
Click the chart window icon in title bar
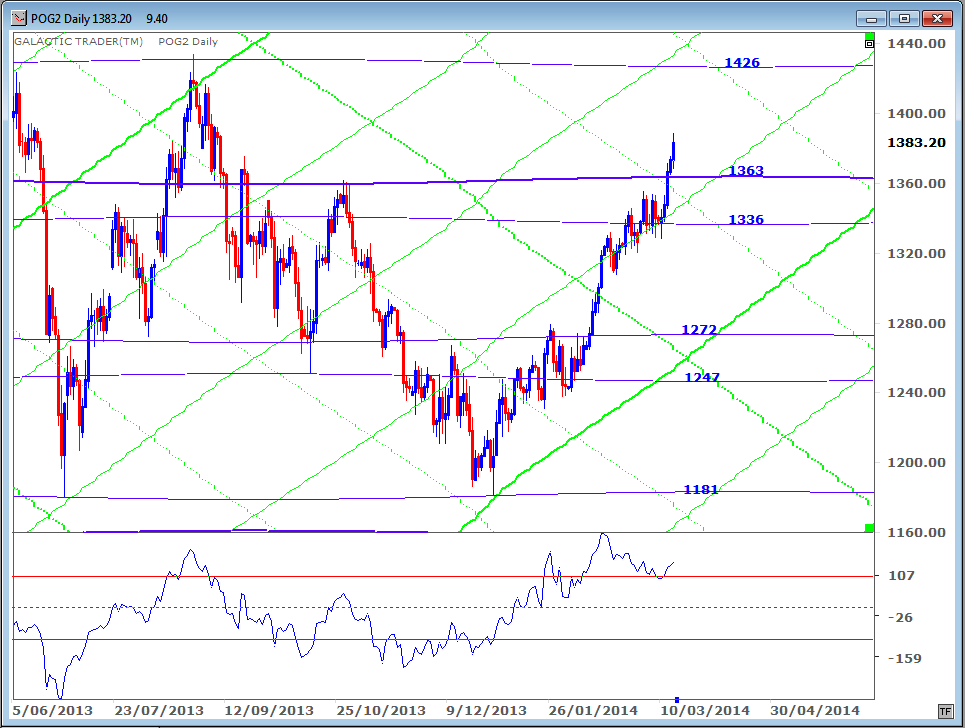click(x=19, y=18)
